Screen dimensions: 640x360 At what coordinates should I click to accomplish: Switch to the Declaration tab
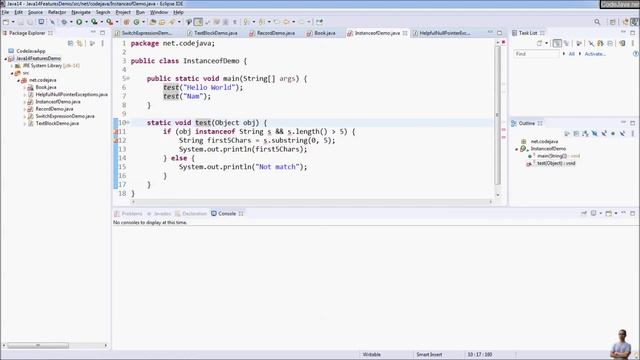click(191, 213)
